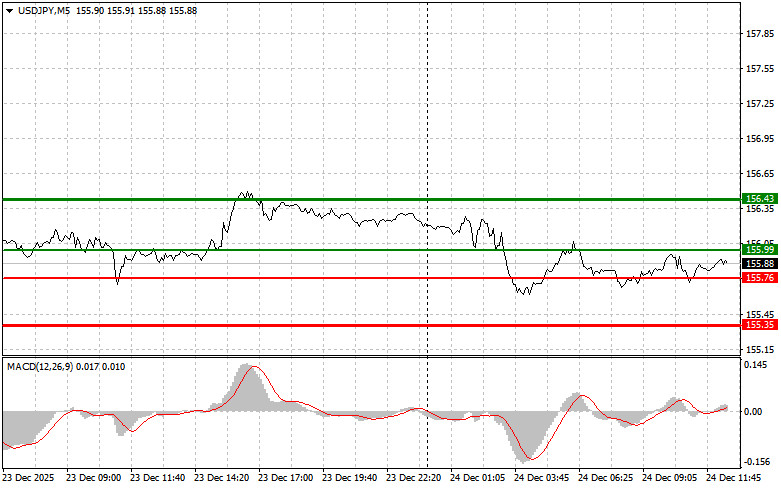Viewport: 781px width, 489px height.
Task: Select the 156.43 green price label
Action: click(x=760, y=199)
